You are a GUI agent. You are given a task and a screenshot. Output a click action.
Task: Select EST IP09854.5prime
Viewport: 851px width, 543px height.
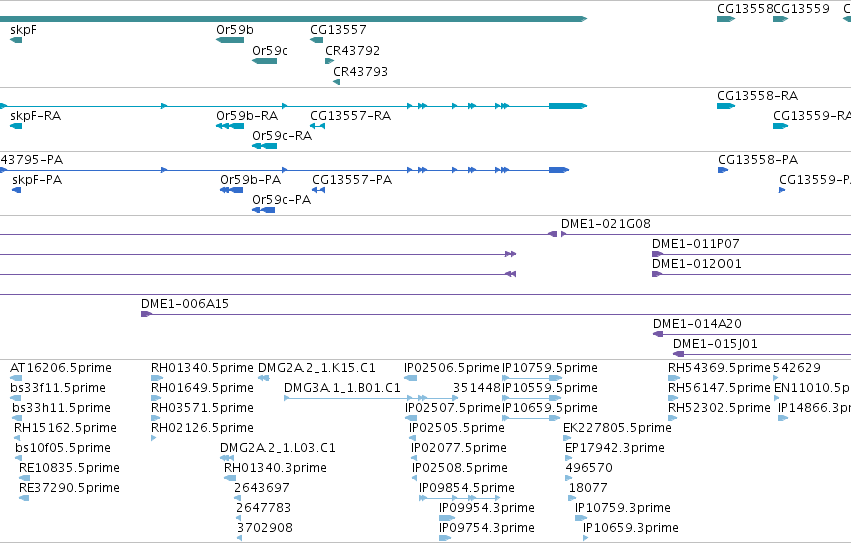(460, 498)
